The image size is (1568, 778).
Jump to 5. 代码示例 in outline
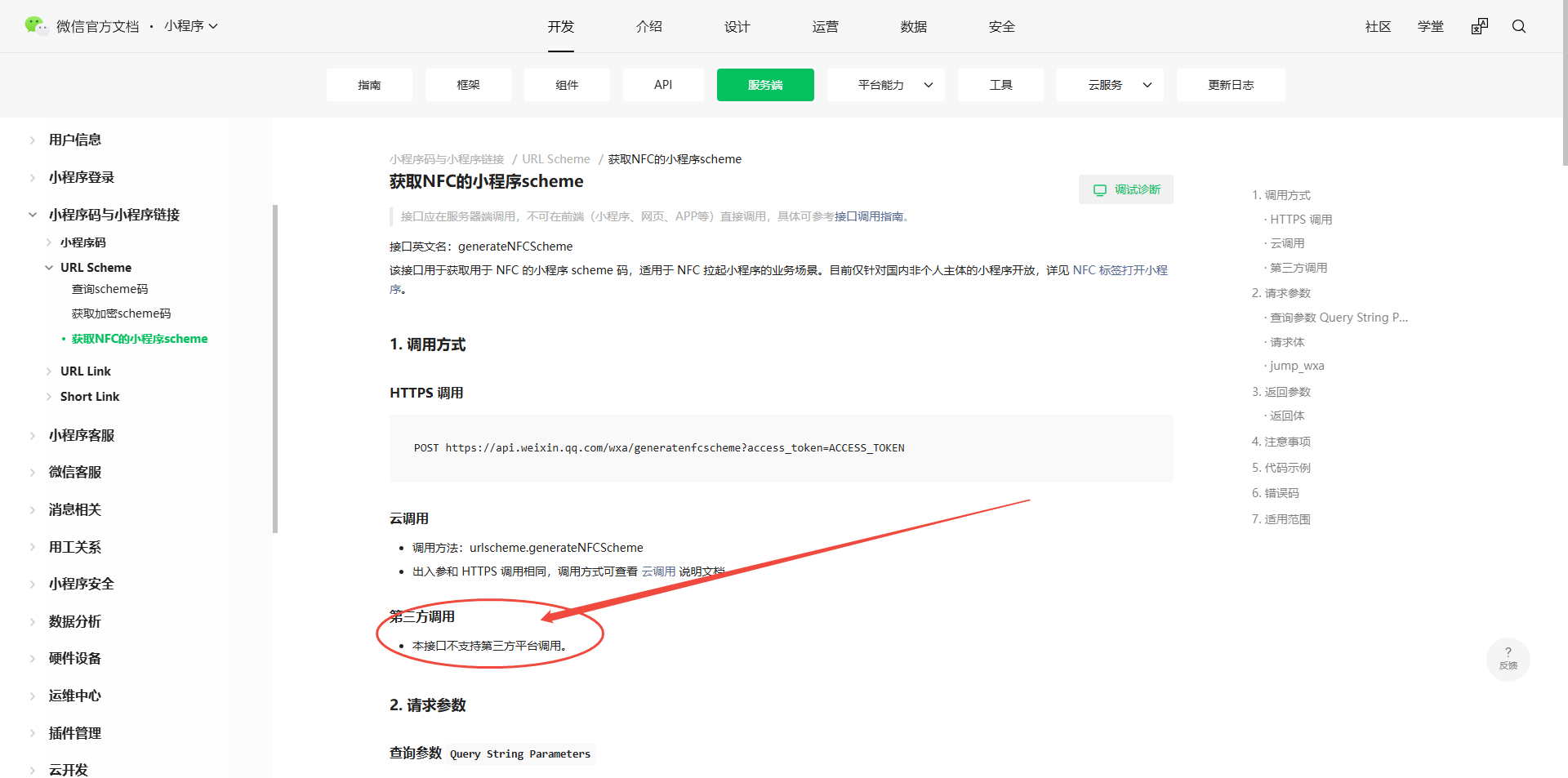pos(1281,468)
